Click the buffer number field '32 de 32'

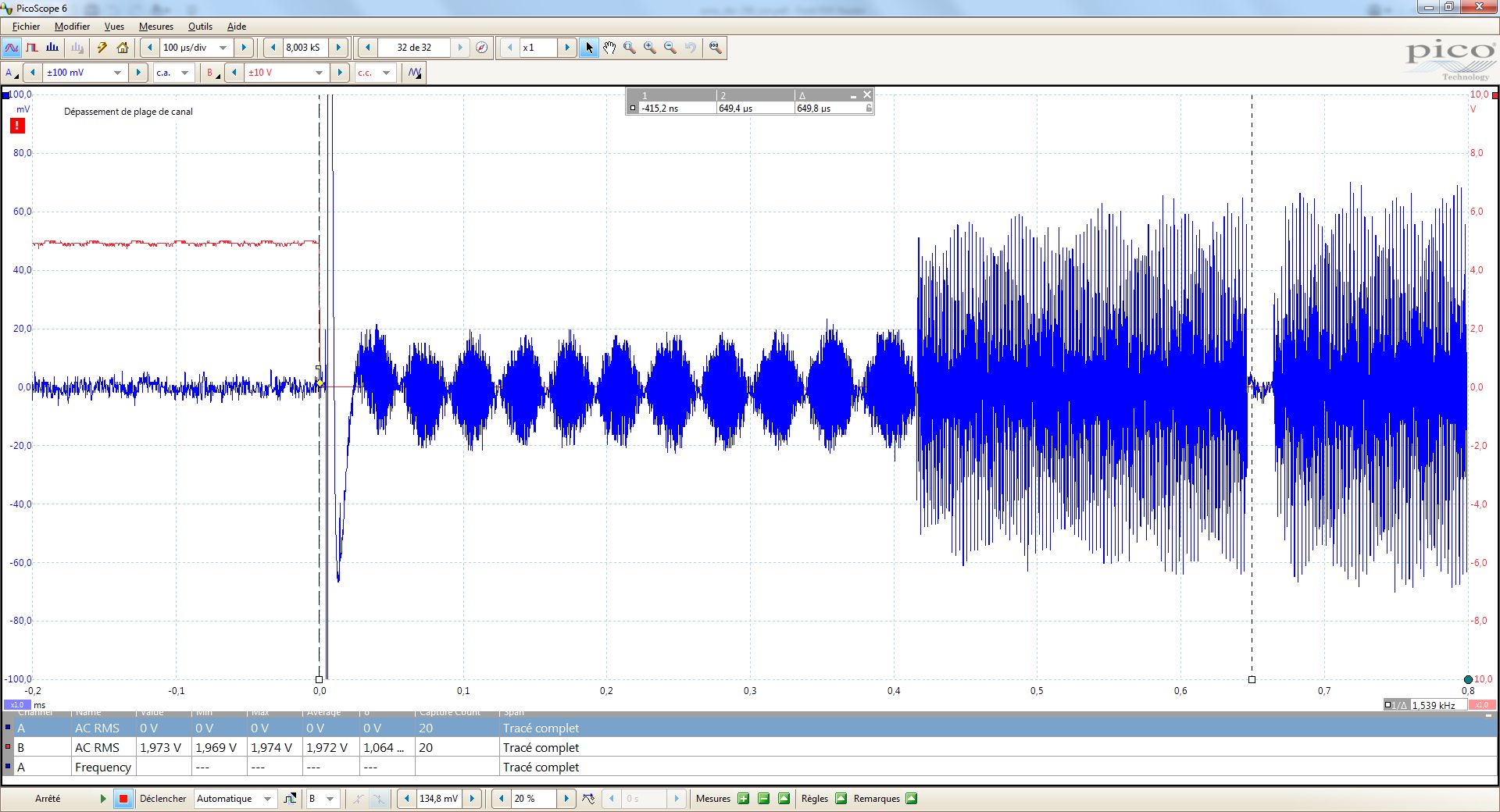(x=414, y=48)
